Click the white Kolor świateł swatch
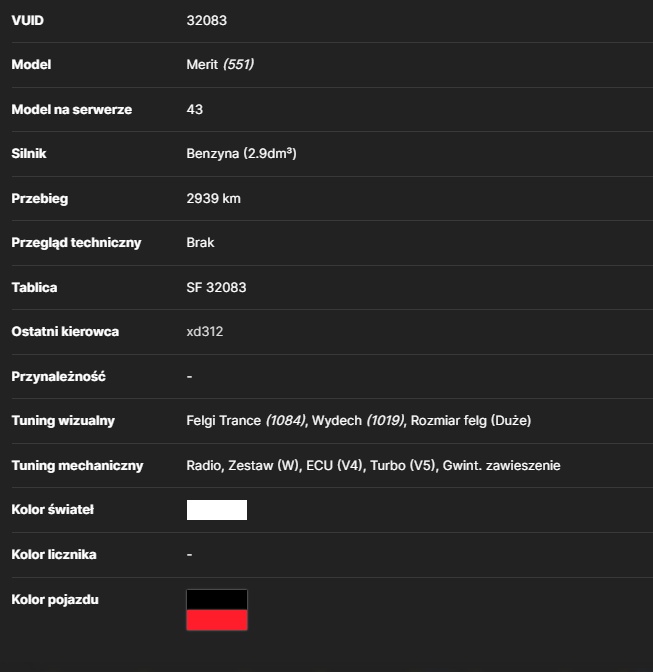This screenshot has height=672, width=653. click(217, 510)
